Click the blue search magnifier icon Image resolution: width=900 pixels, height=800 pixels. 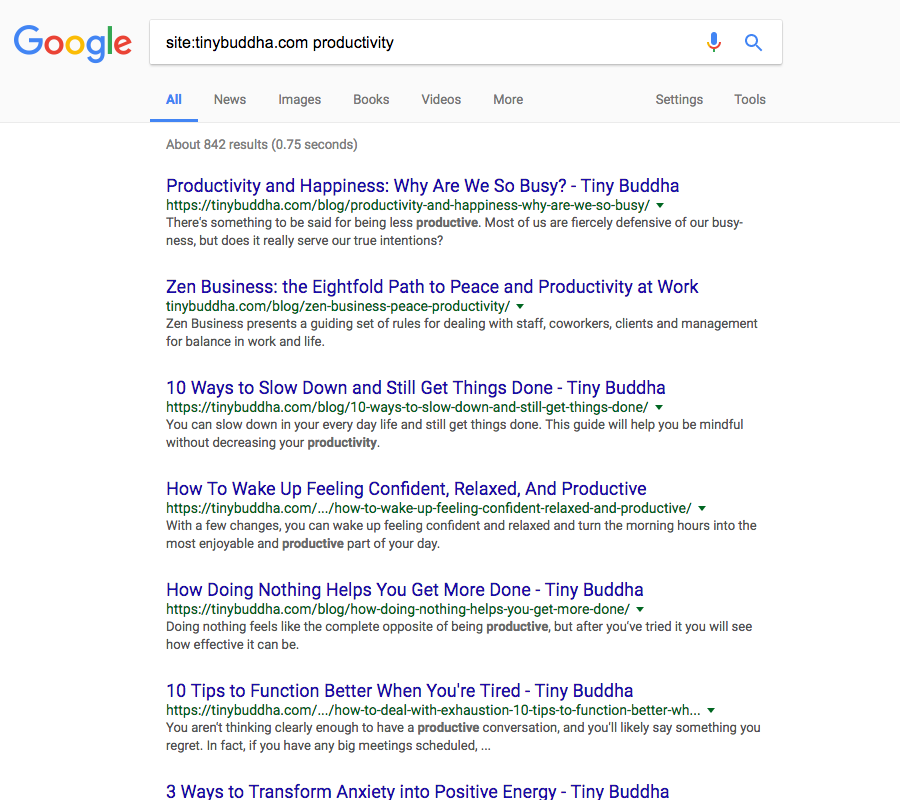pyautogui.click(x=753, y=42)
